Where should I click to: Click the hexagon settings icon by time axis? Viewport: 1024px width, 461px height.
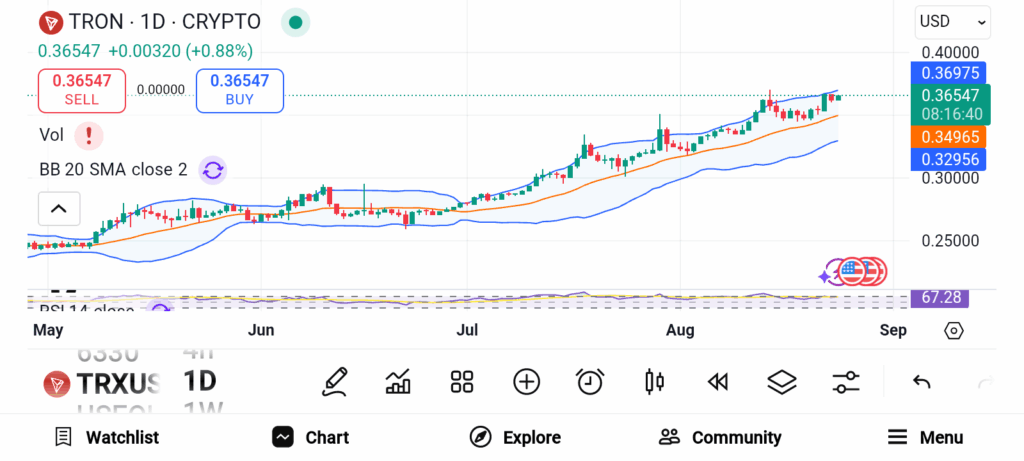[953, 331]
